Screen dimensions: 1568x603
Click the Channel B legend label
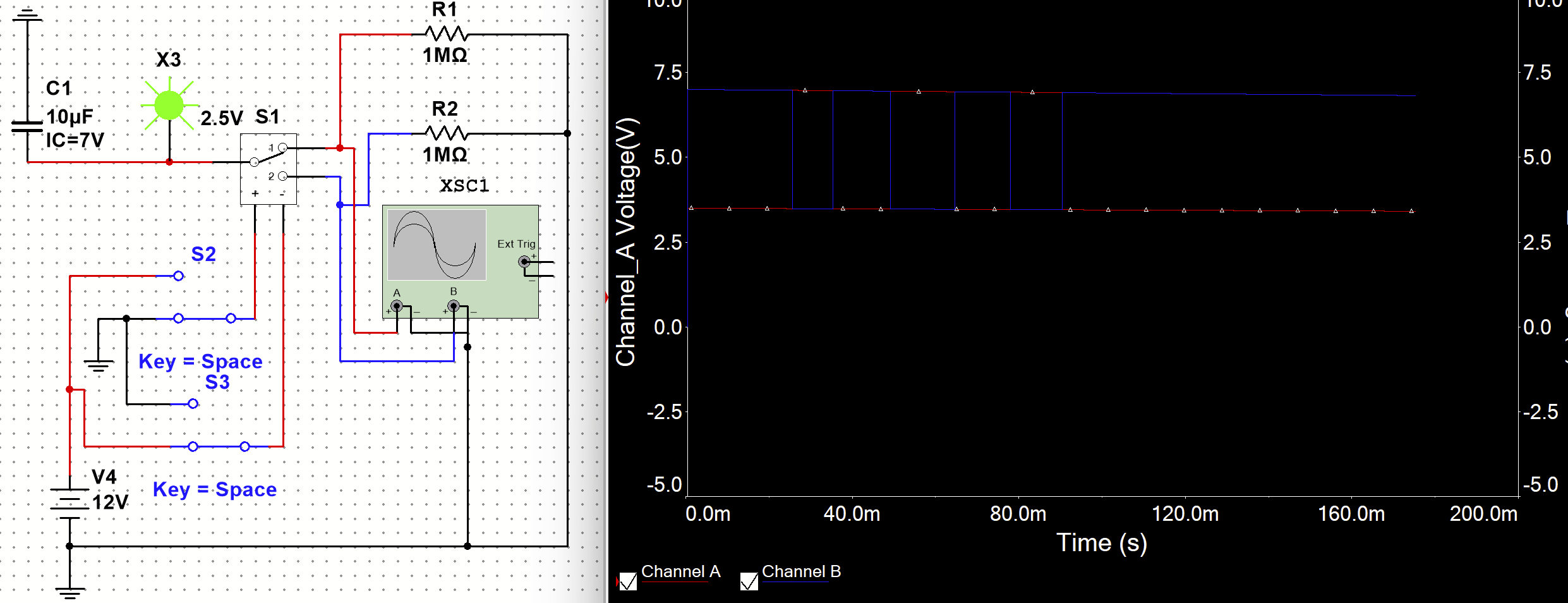point(801,571)
